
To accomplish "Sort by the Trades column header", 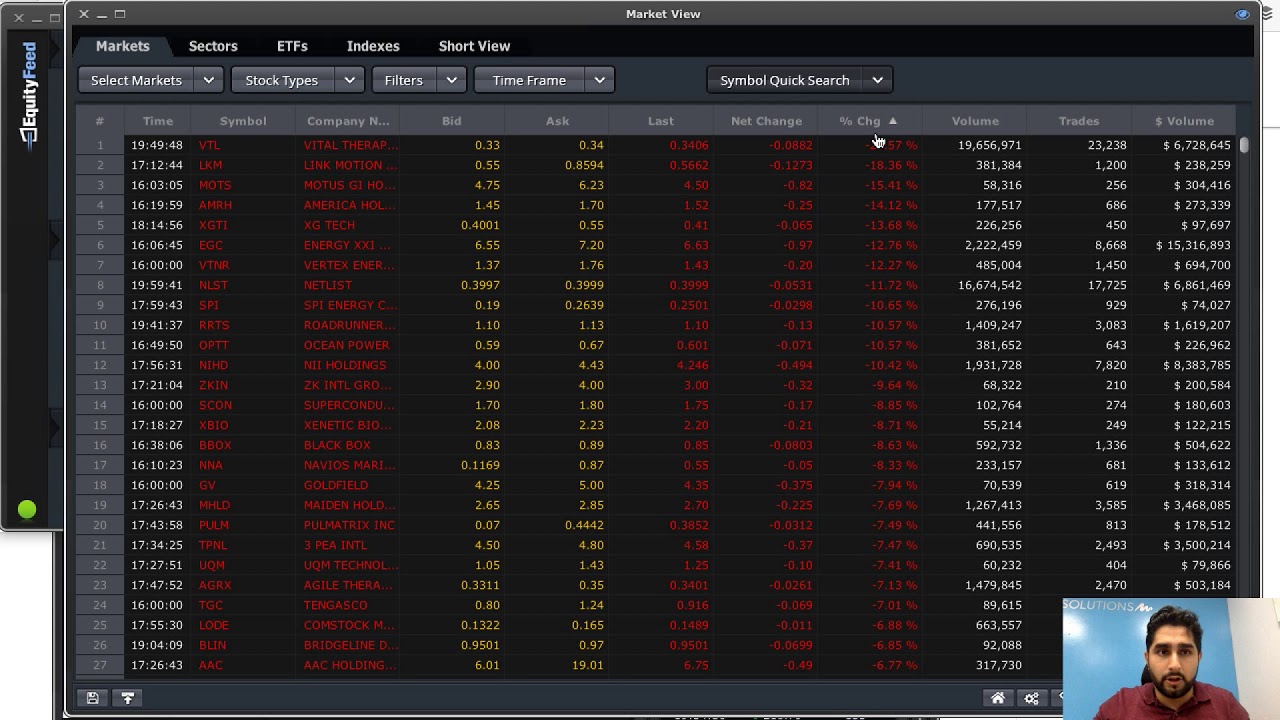I will coord(1079,121).
